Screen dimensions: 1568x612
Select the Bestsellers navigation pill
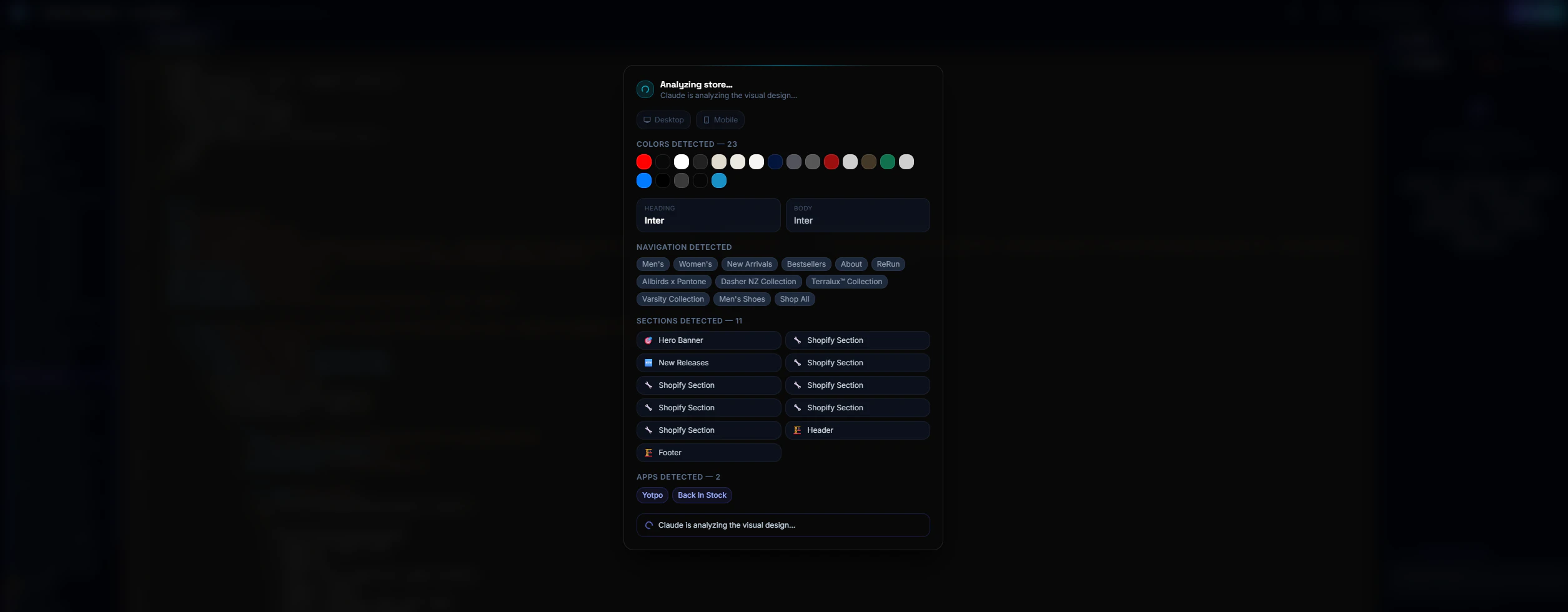pos(806,264)
